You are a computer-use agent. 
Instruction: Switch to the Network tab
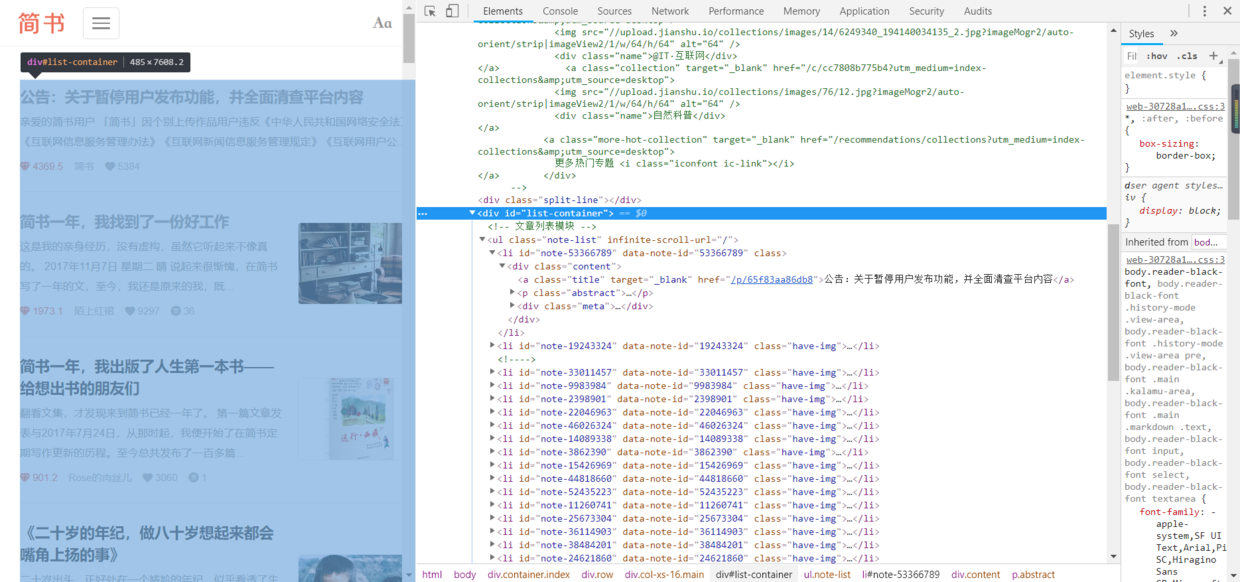(670, 11)
